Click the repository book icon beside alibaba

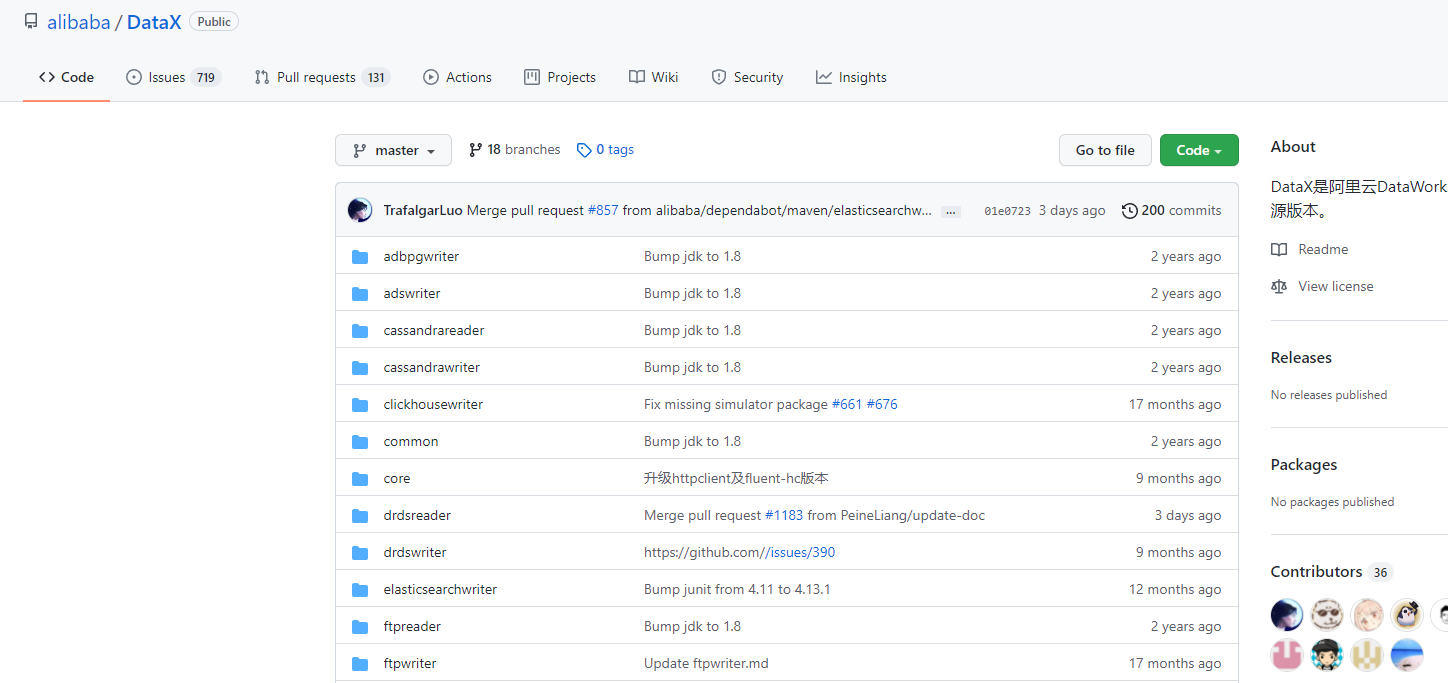pos(31,22)
